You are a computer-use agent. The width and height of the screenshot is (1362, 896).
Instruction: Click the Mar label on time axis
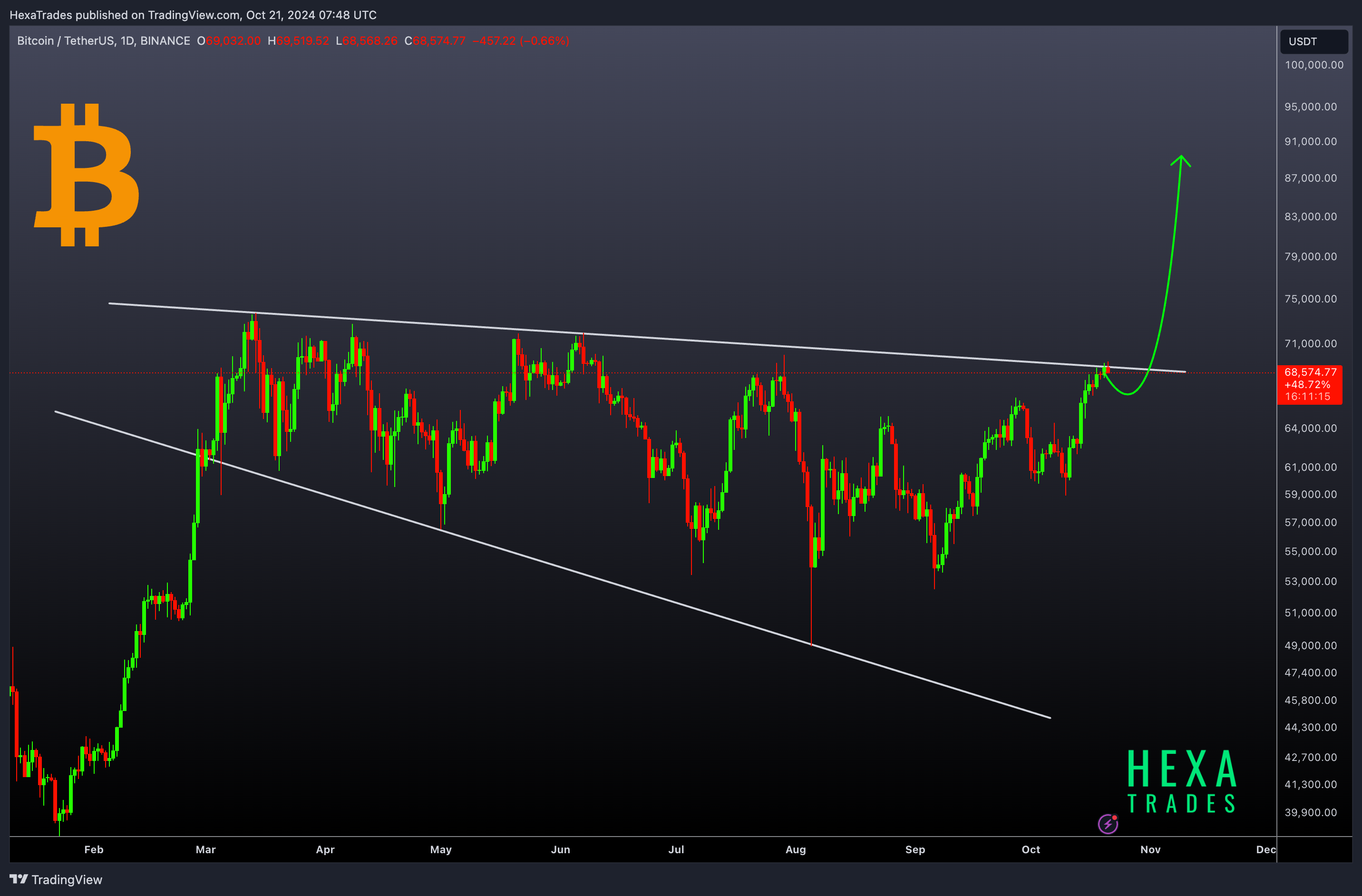205,849
